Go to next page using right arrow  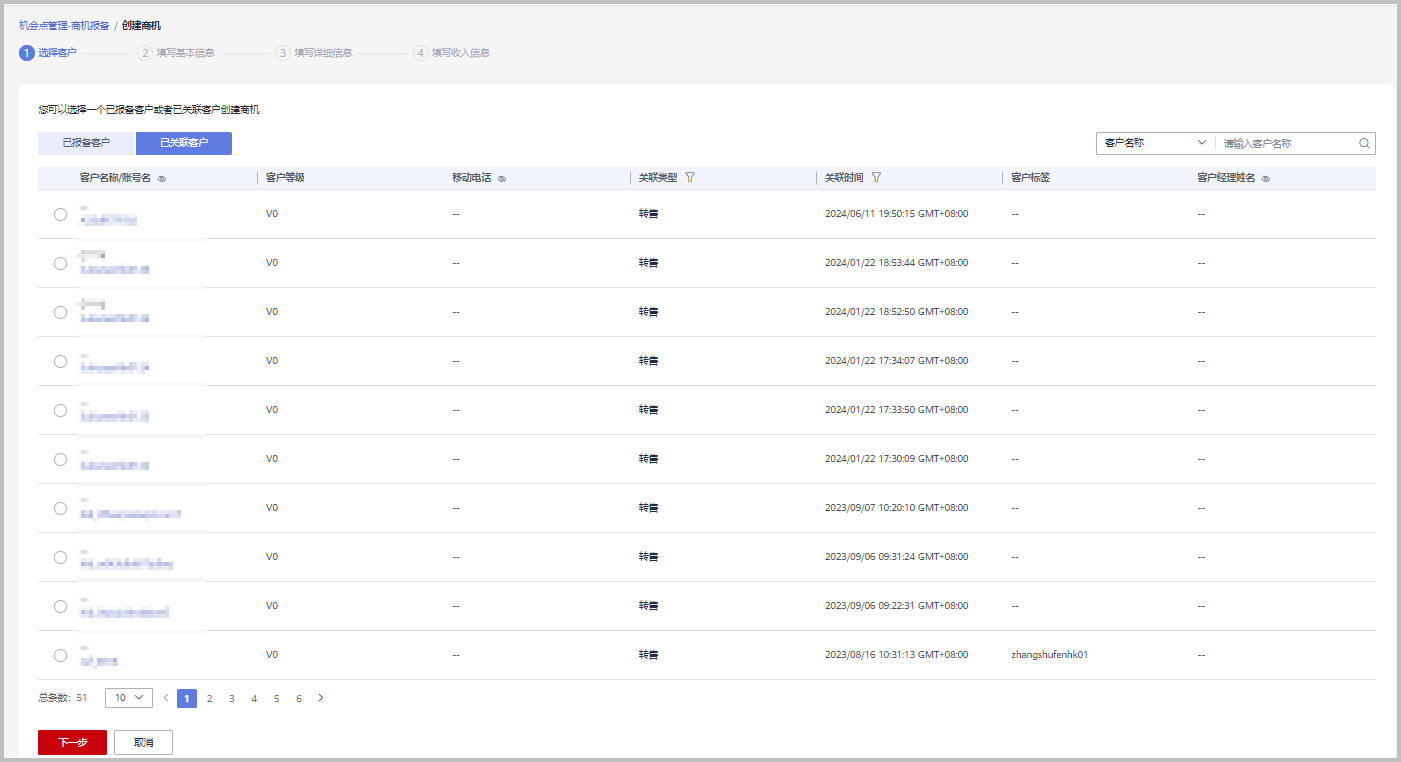(x=321, y=698)
